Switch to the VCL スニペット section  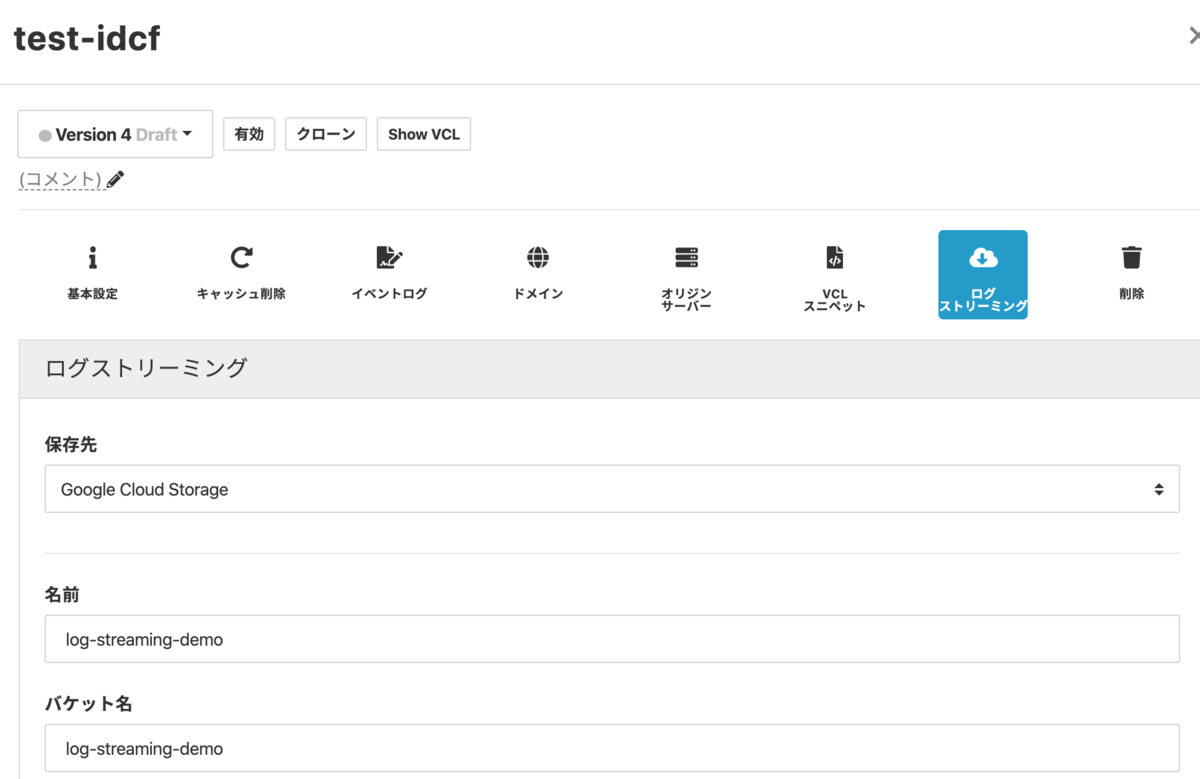pos(834,274)
